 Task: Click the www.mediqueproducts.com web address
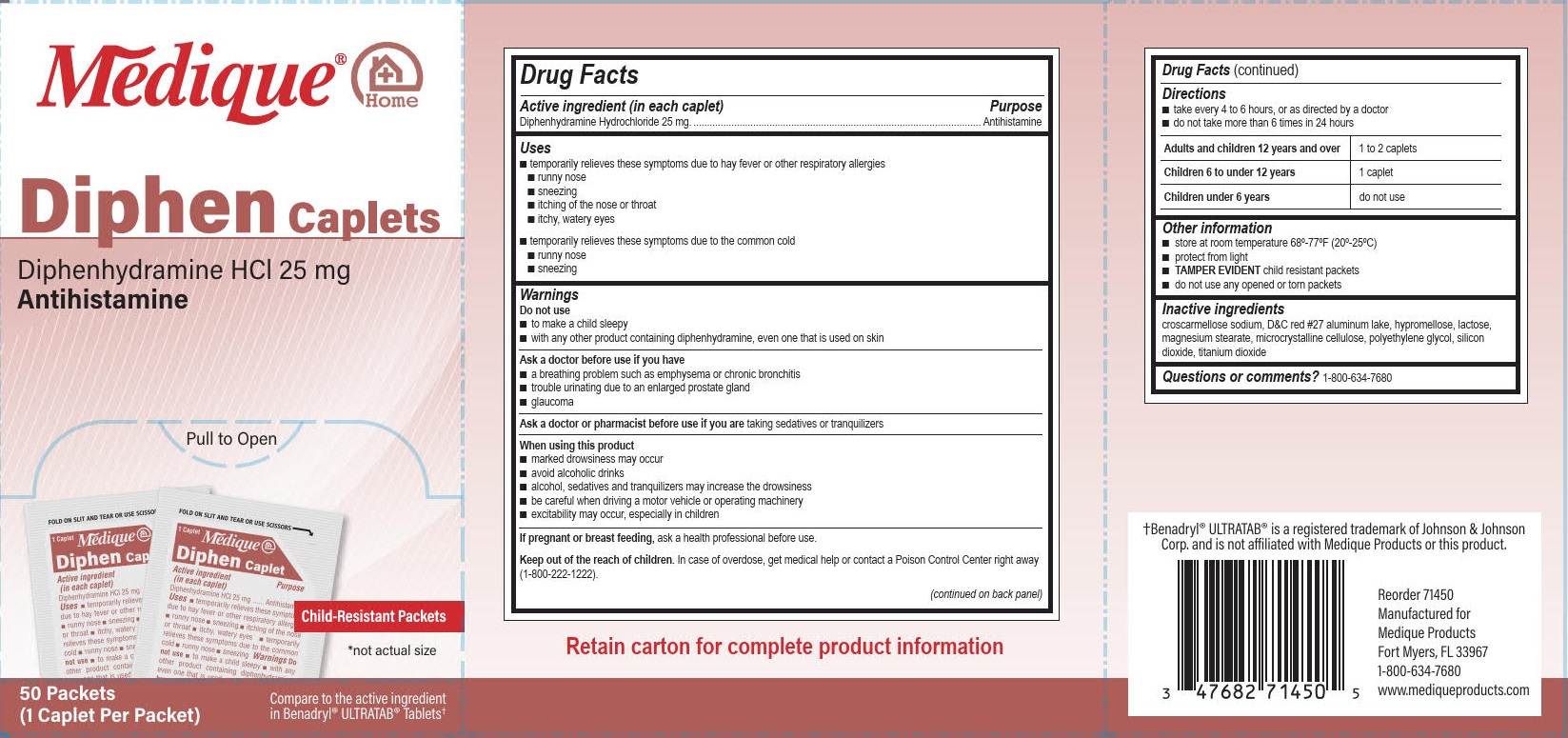point(1453,690)
